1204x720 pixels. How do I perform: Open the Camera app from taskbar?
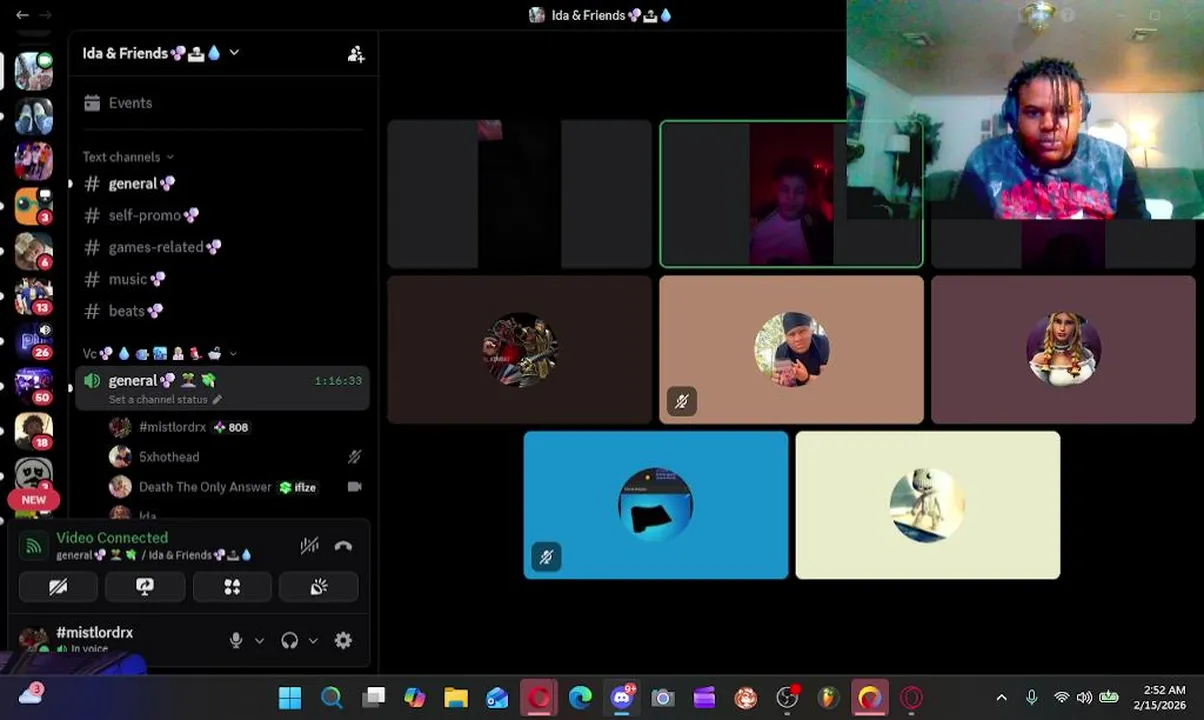click(663, 698)
